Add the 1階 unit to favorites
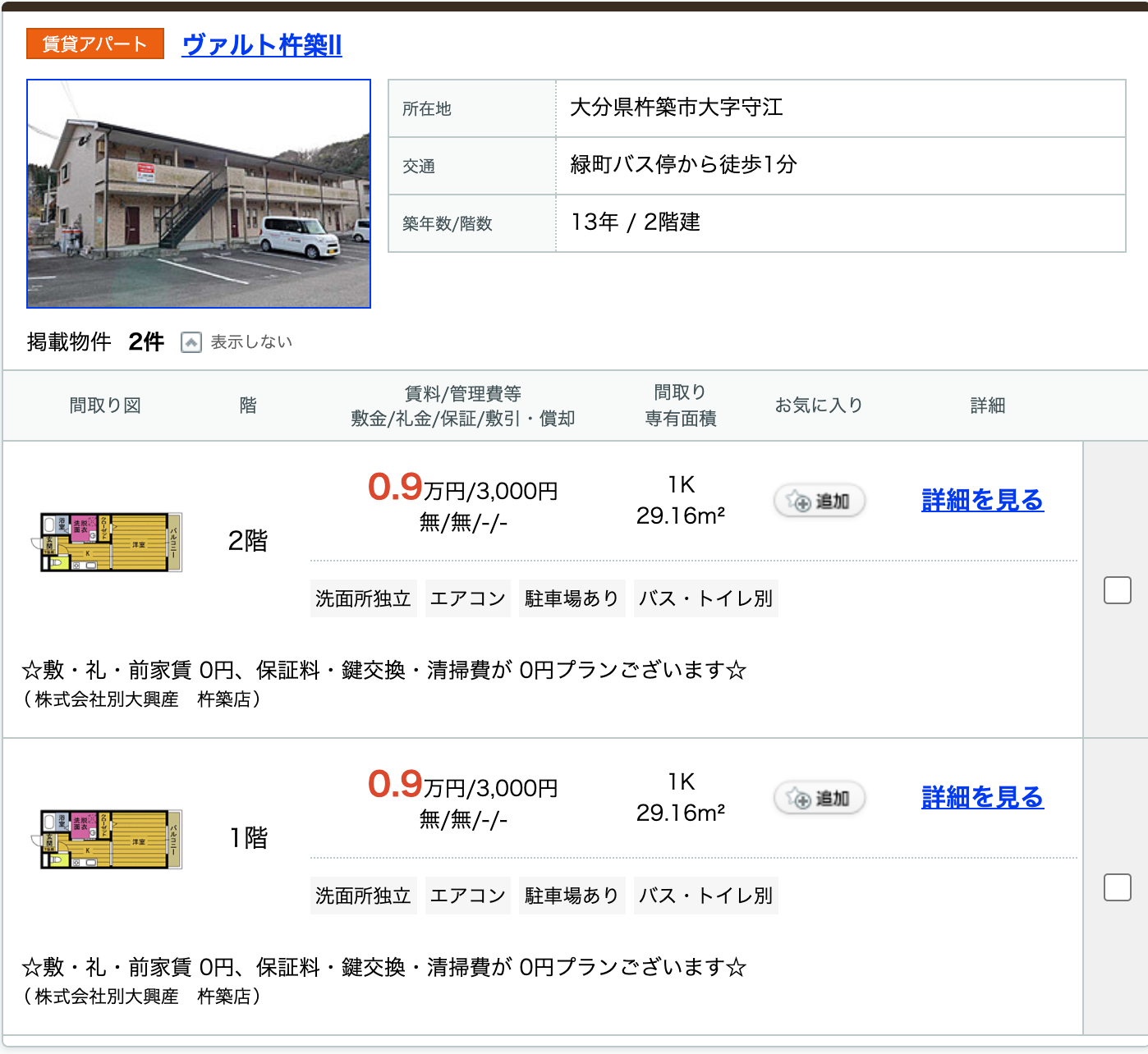This screenshot has width=1148, height=1054. coord(819,798)
